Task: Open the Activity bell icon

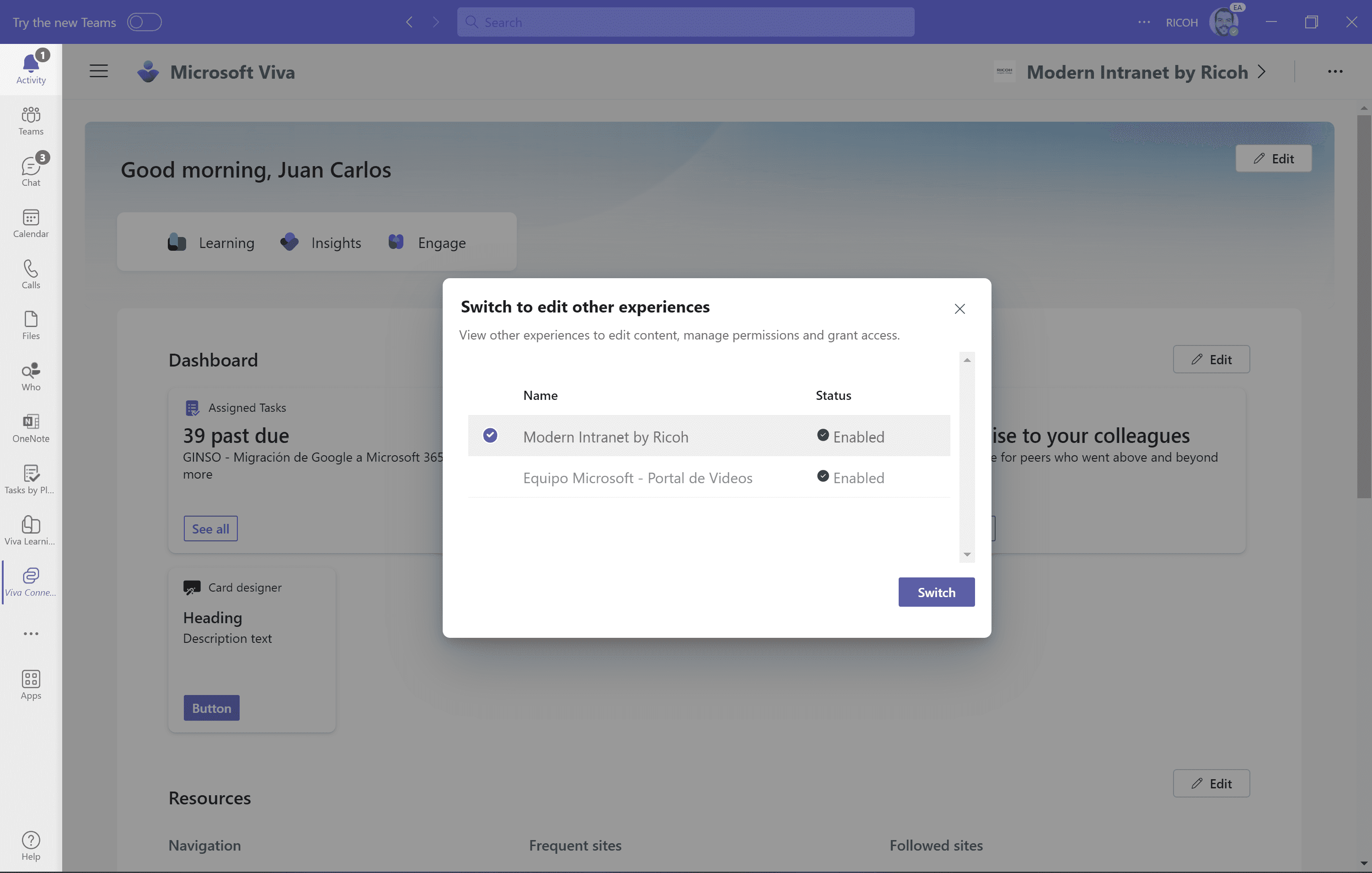Action: pos(31,67)
